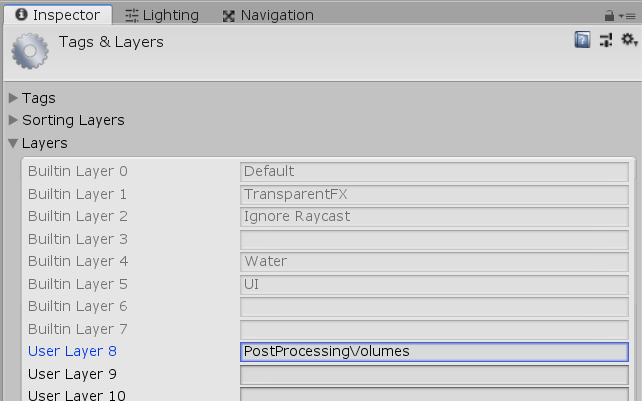Viewport: 642px width, 401px height.
Task: Click the User Layer 8 text field
Action: [x=434, y=352]
